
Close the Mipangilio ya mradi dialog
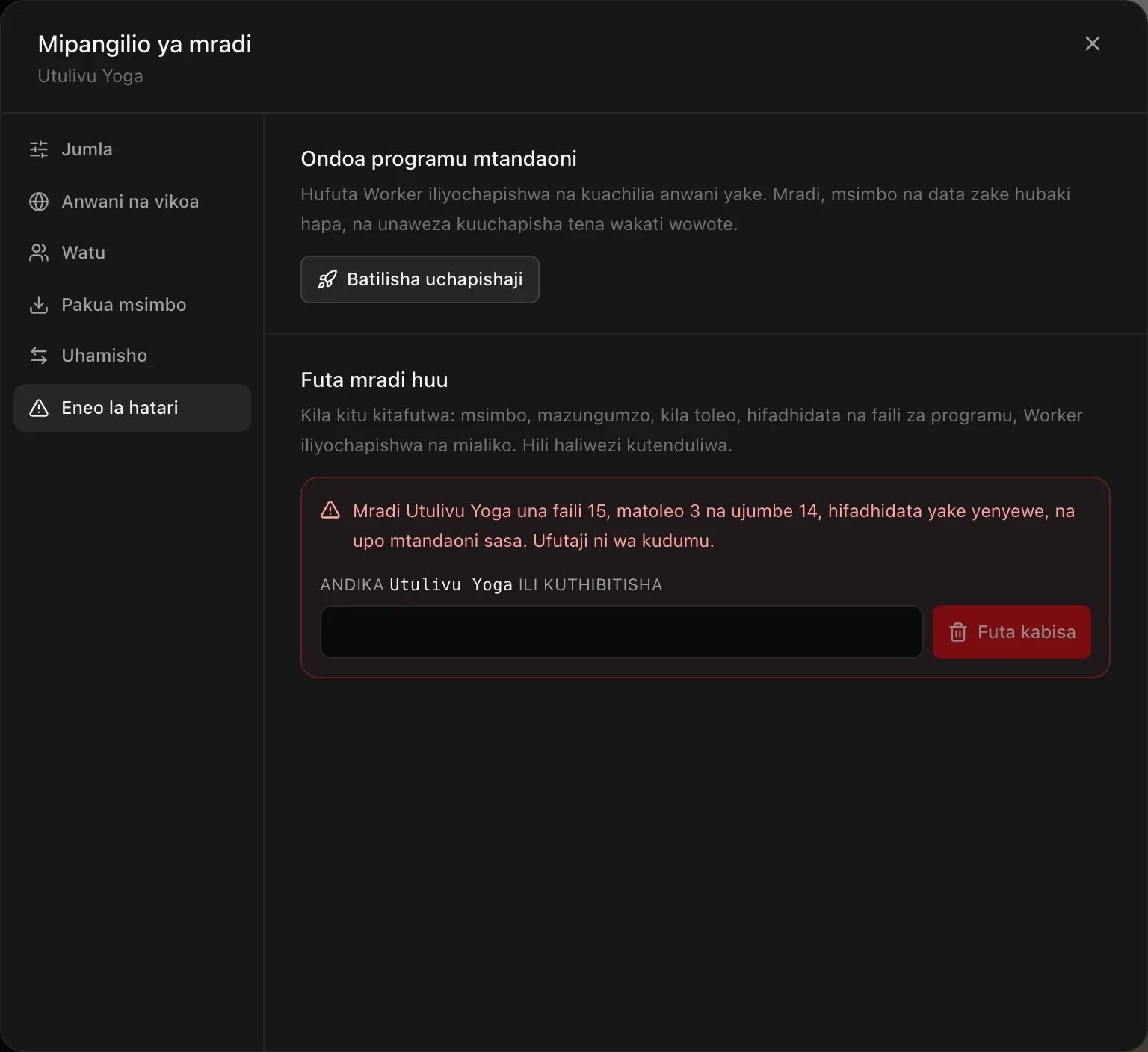point(1093,43)
